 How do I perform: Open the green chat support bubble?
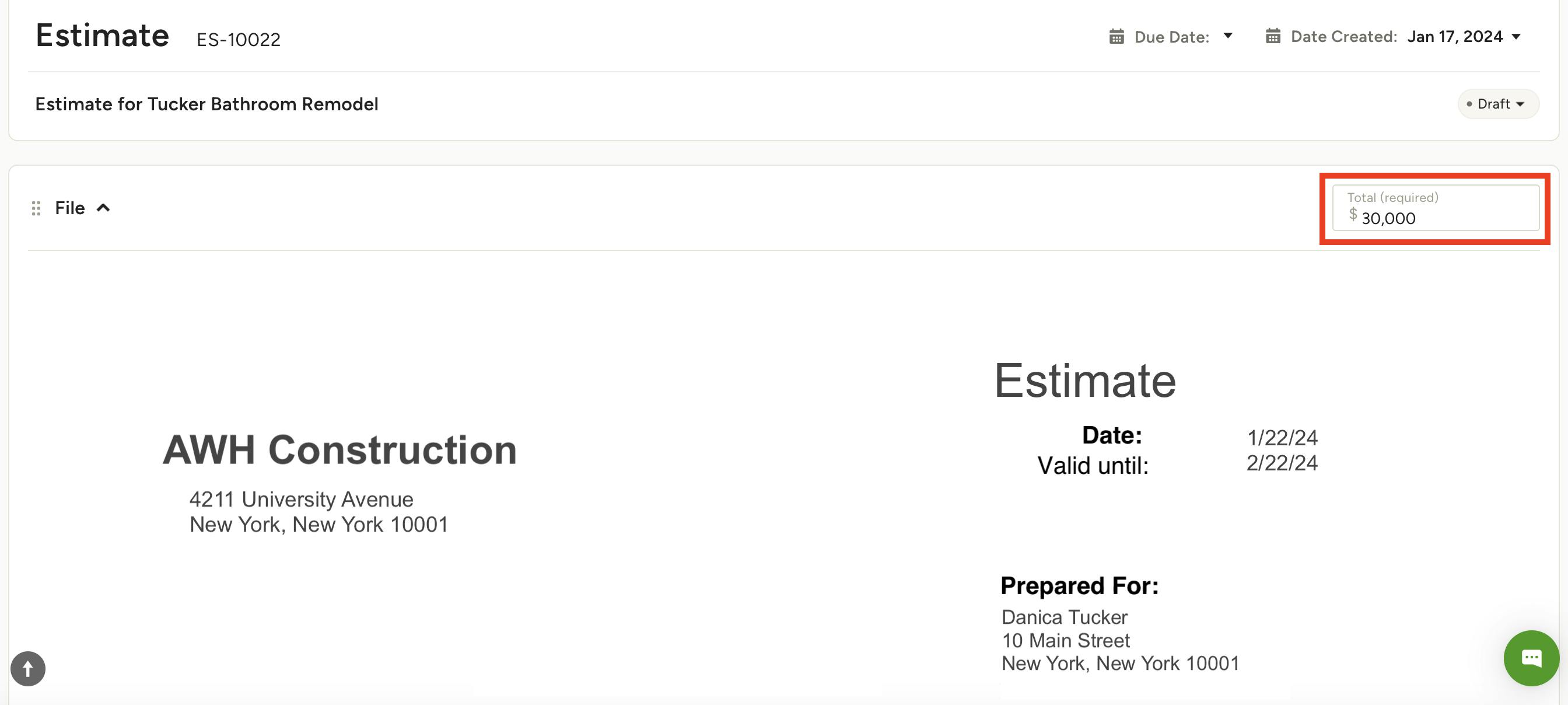[1531, 658]
